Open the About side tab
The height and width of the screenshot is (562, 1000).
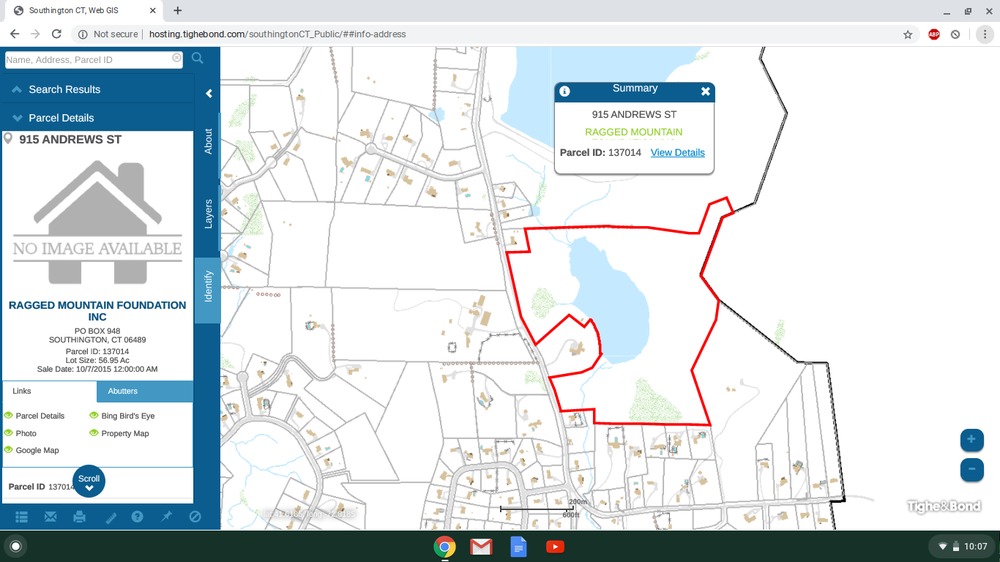click(x=208, y=141)
